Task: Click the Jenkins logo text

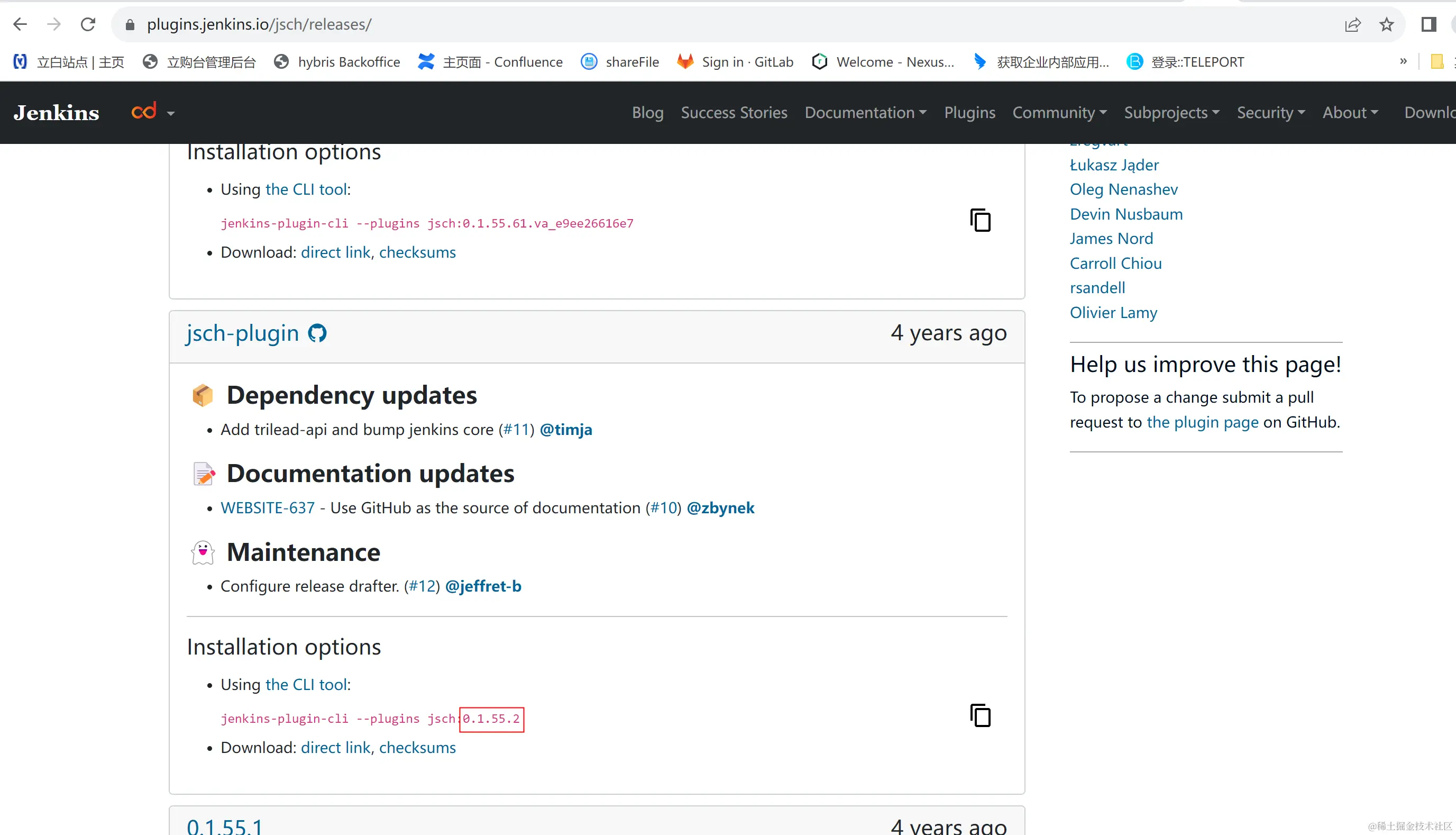Action: (x=56, y=113)
